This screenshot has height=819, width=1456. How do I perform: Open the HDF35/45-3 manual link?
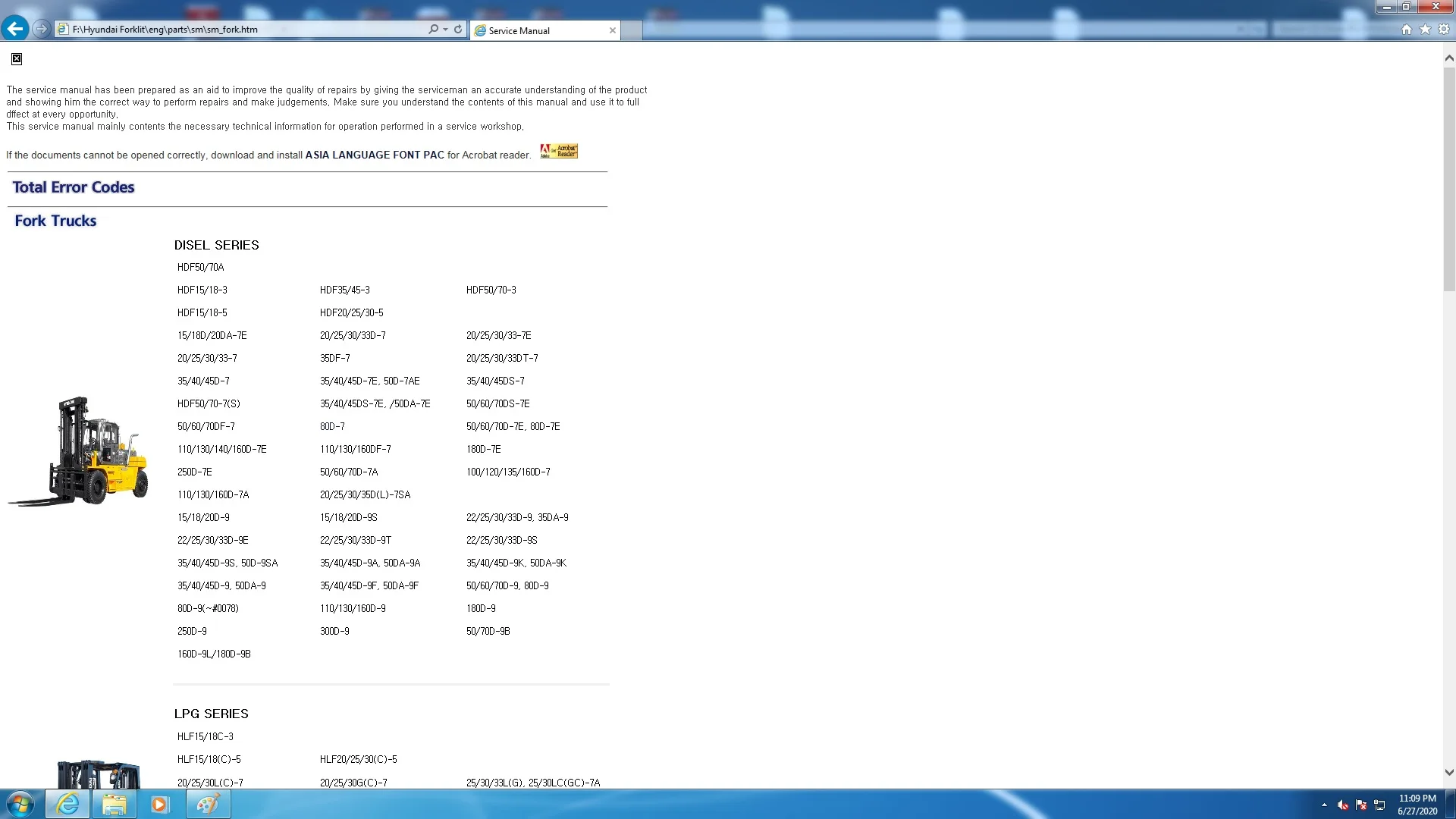(345, 290)
